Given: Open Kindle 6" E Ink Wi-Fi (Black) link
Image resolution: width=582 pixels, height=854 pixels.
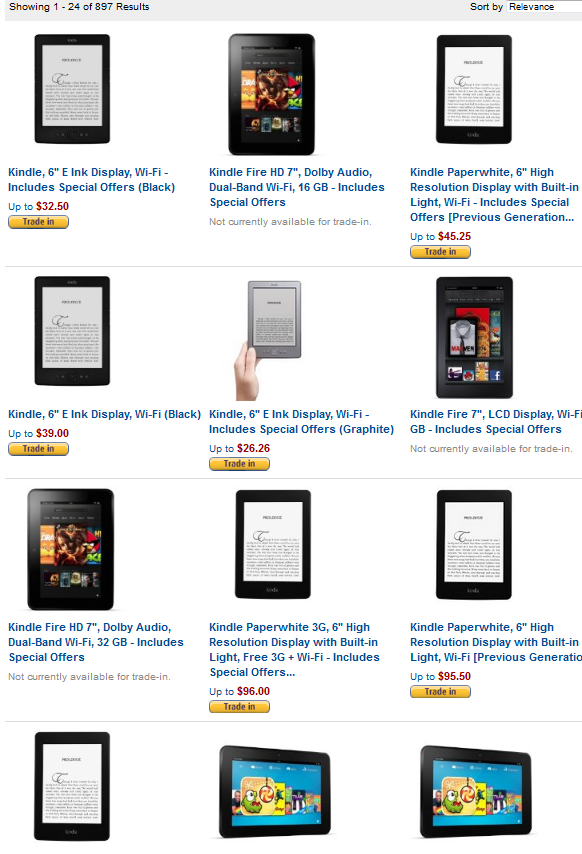Looking at the screenshot, I should 105,414.
